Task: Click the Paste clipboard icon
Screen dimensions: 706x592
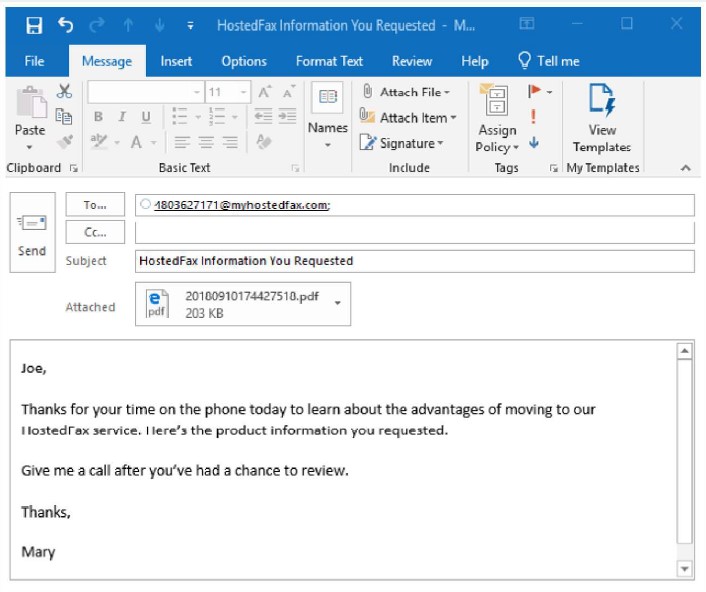Action: pos(31,103)
